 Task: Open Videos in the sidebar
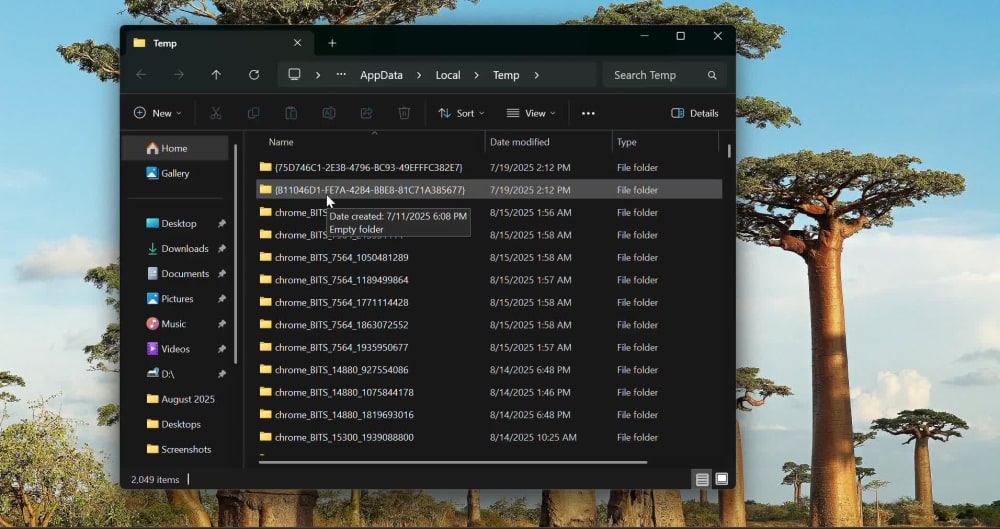(175, 348)
